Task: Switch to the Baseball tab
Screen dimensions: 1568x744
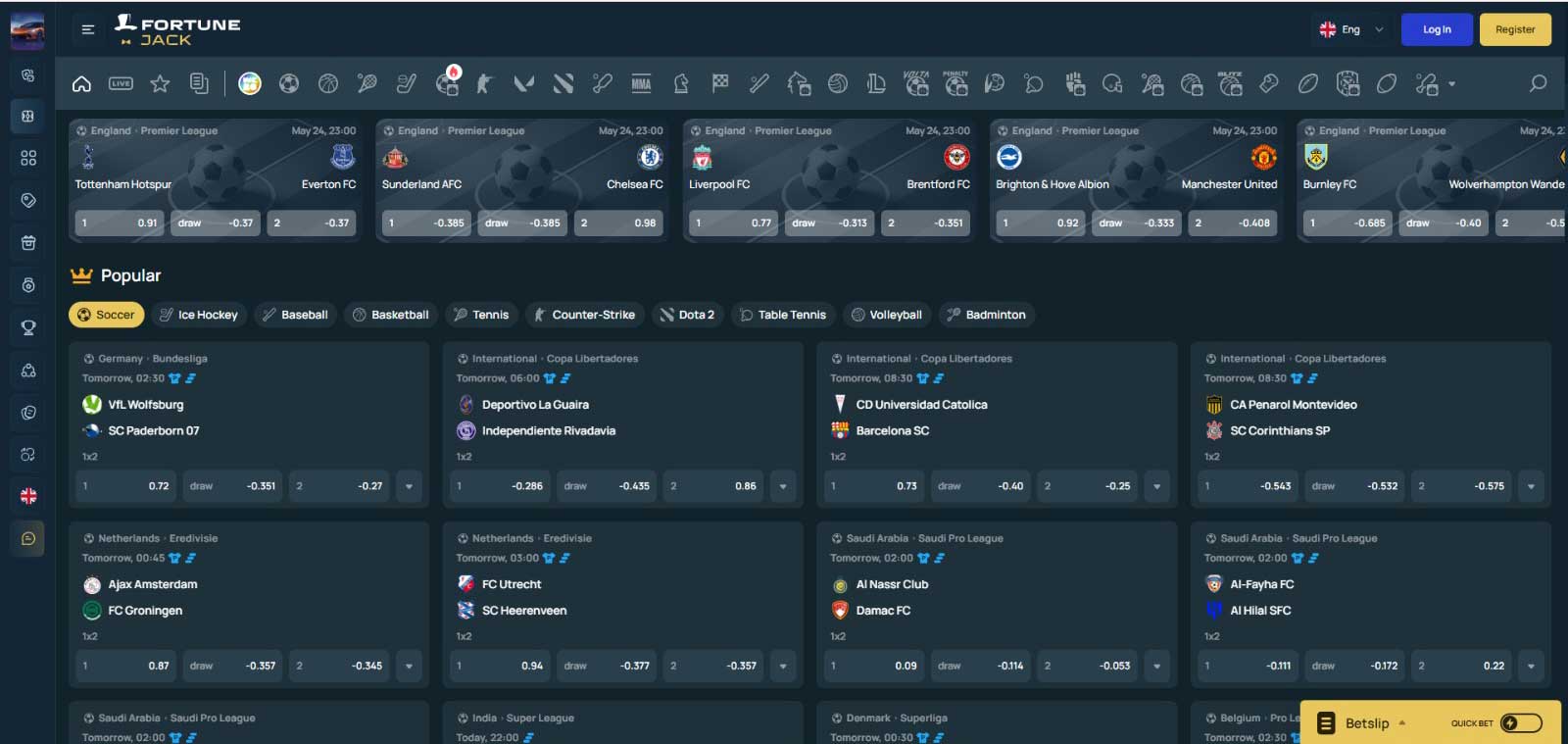Action: [x=295, y=315]
